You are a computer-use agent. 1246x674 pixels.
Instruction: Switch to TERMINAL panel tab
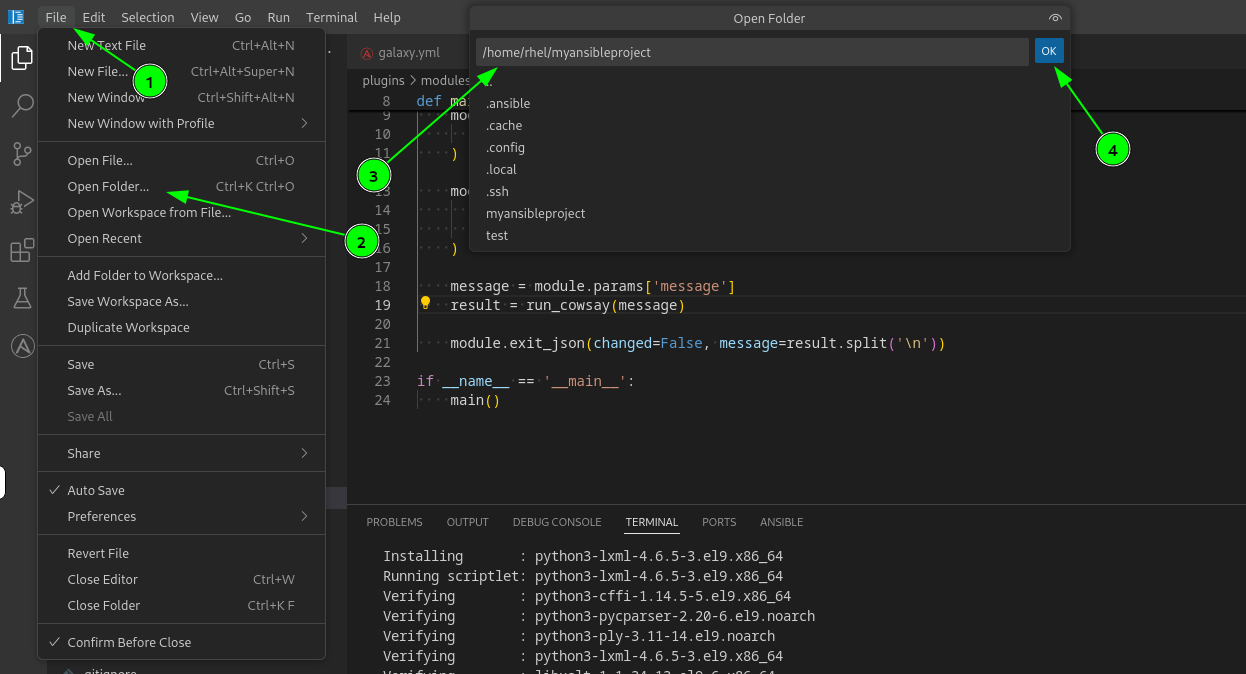click(652, 522)
